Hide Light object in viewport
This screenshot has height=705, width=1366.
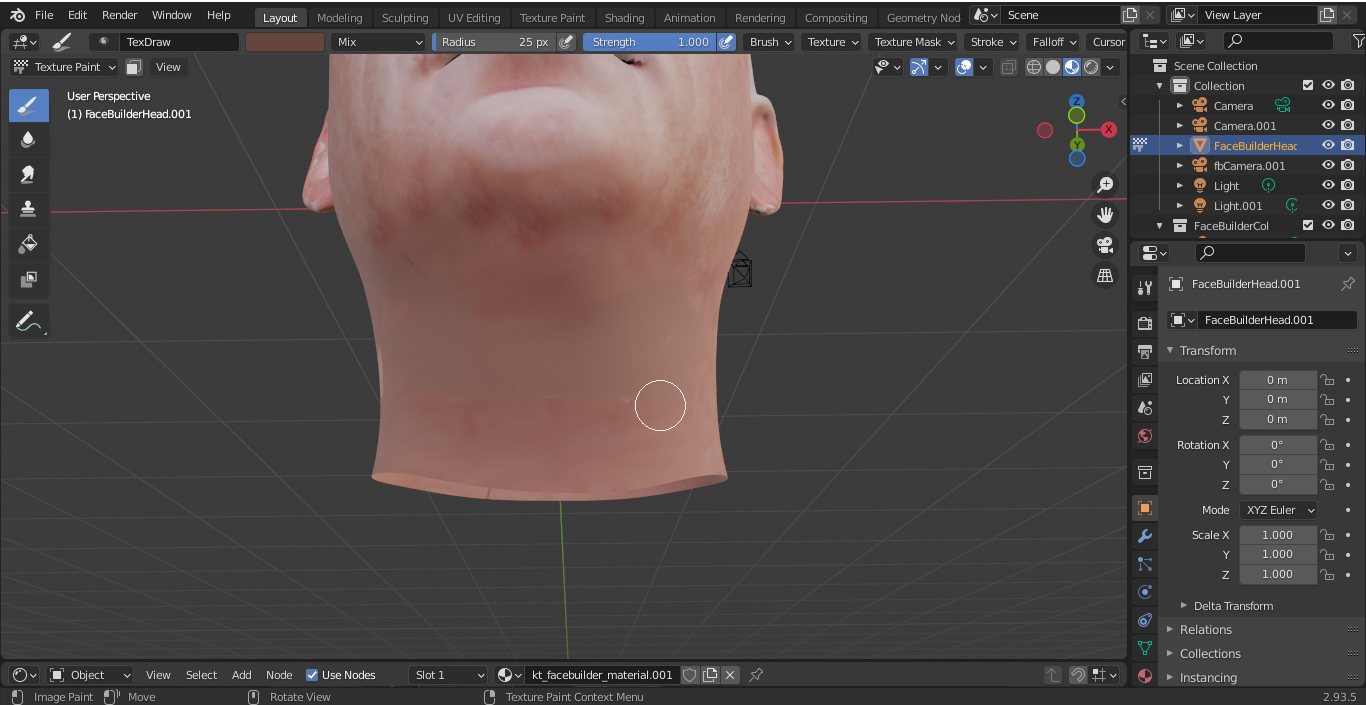[1328, 185]
